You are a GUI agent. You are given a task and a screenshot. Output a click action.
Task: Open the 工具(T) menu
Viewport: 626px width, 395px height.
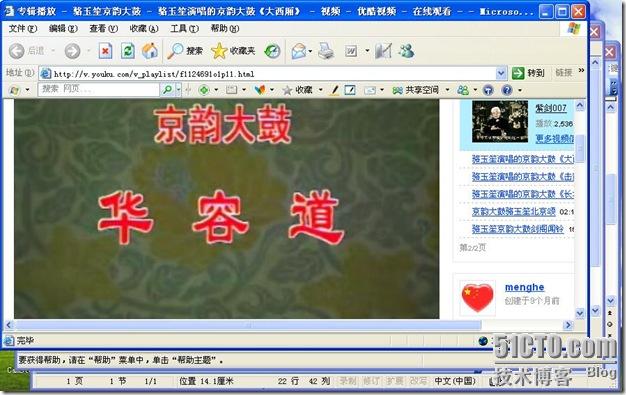coord(184,29)
